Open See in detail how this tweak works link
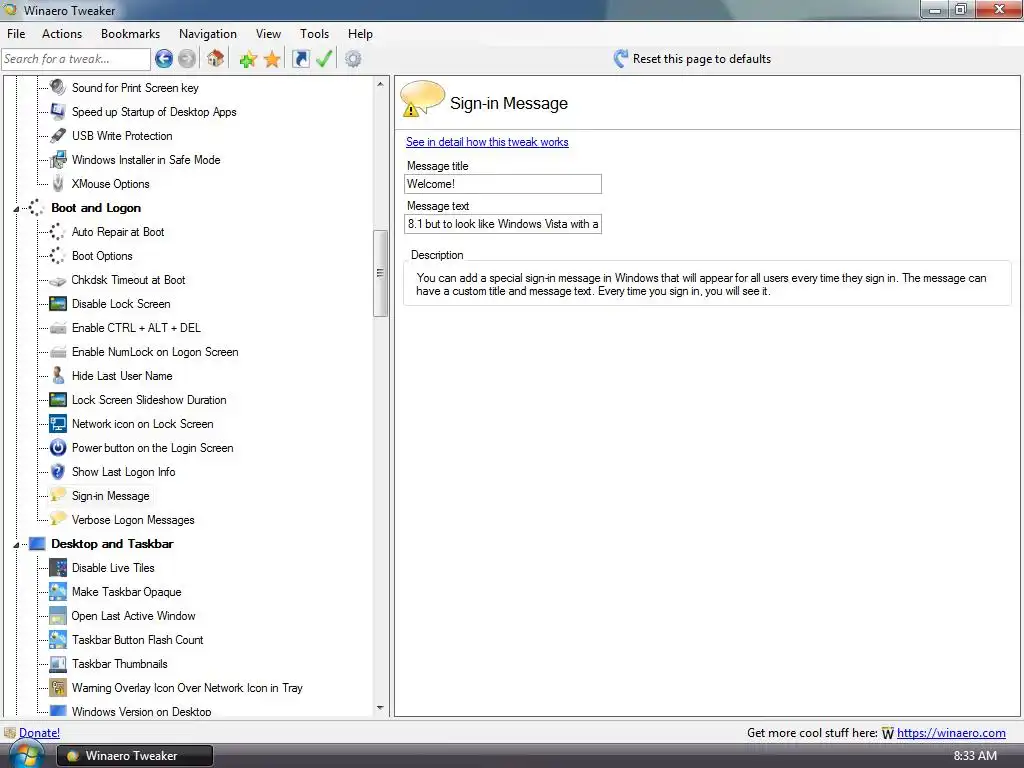The height and width of the screenshot is (768, 1024). pyautogui.click(x=487, y=142)
